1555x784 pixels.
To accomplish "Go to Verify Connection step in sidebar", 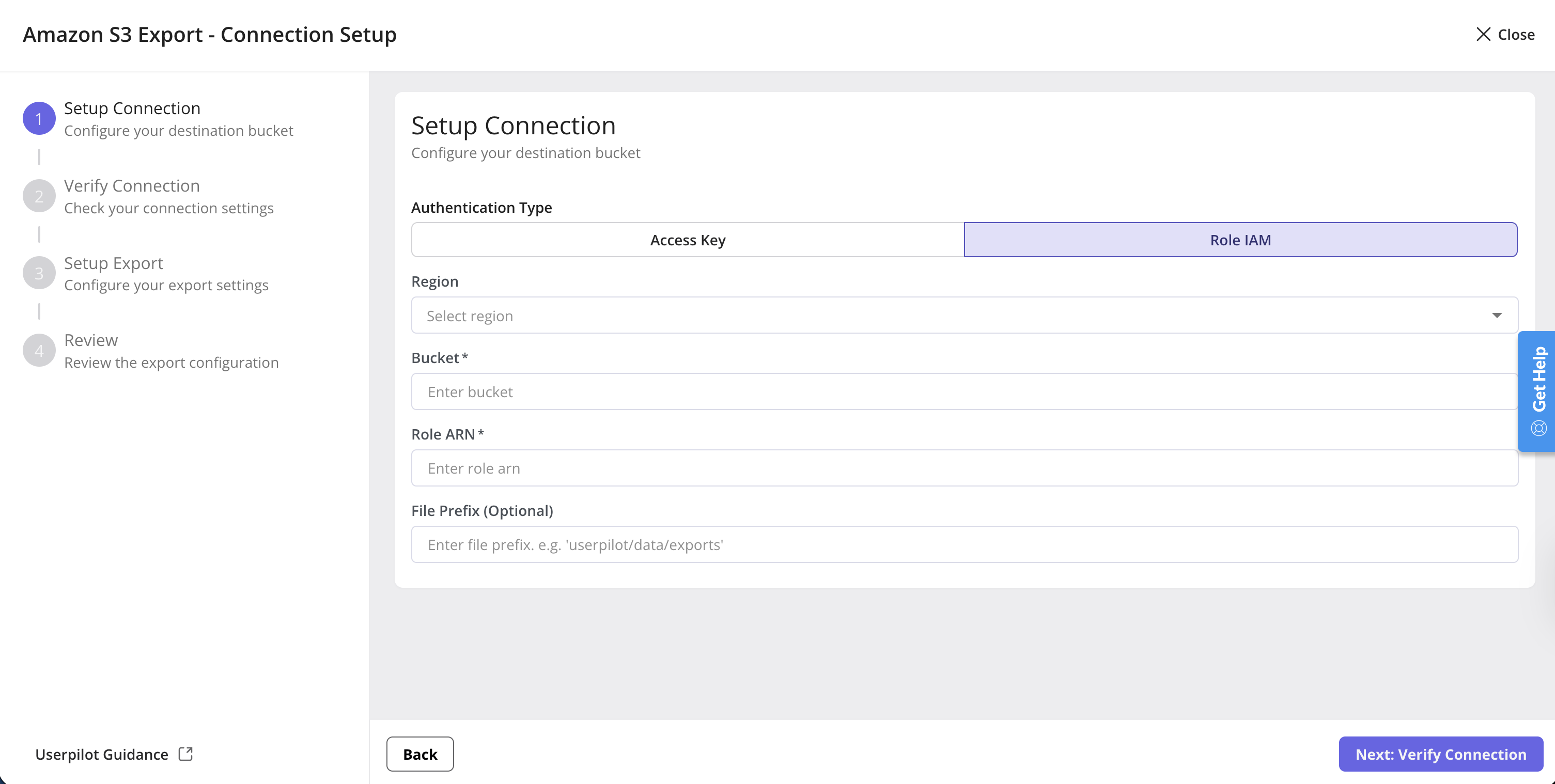I will (x=132, y=186).
